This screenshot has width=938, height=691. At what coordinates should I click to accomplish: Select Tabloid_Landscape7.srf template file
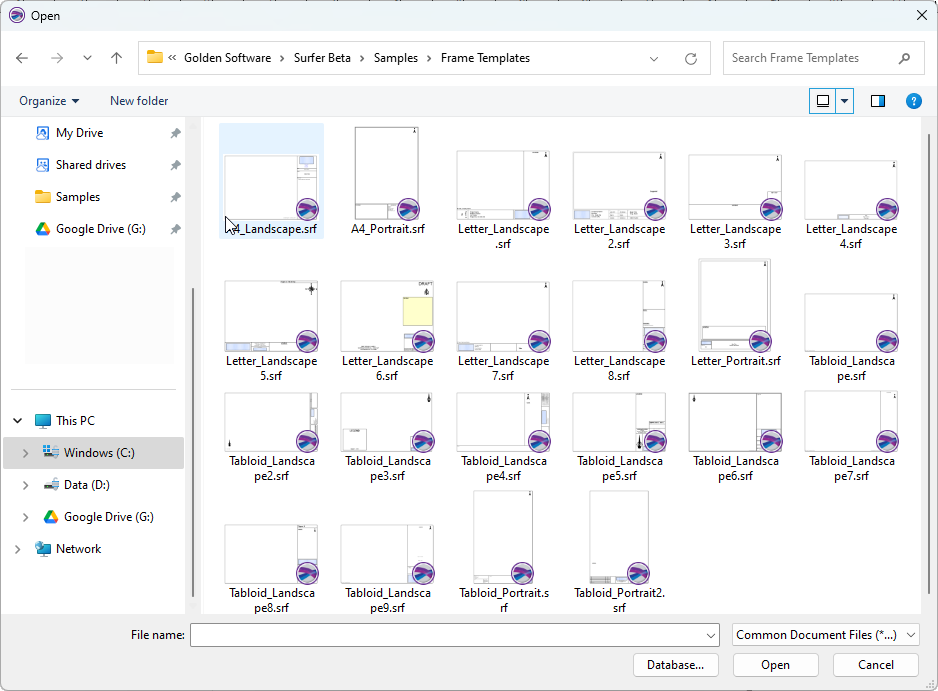(x=851, y=421)
